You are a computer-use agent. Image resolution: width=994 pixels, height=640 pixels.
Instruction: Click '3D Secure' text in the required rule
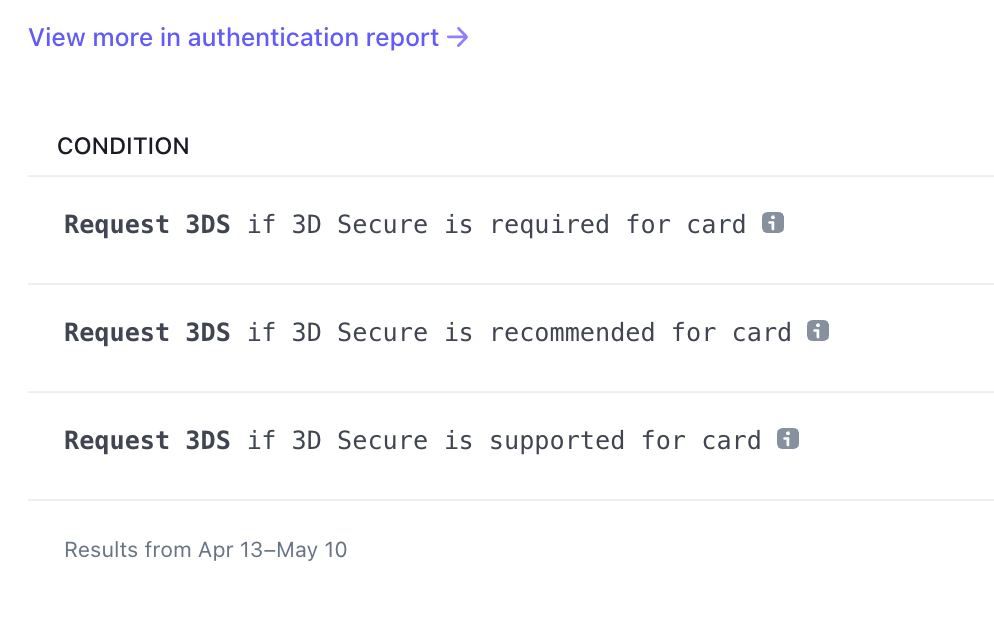tap(359, 225)
